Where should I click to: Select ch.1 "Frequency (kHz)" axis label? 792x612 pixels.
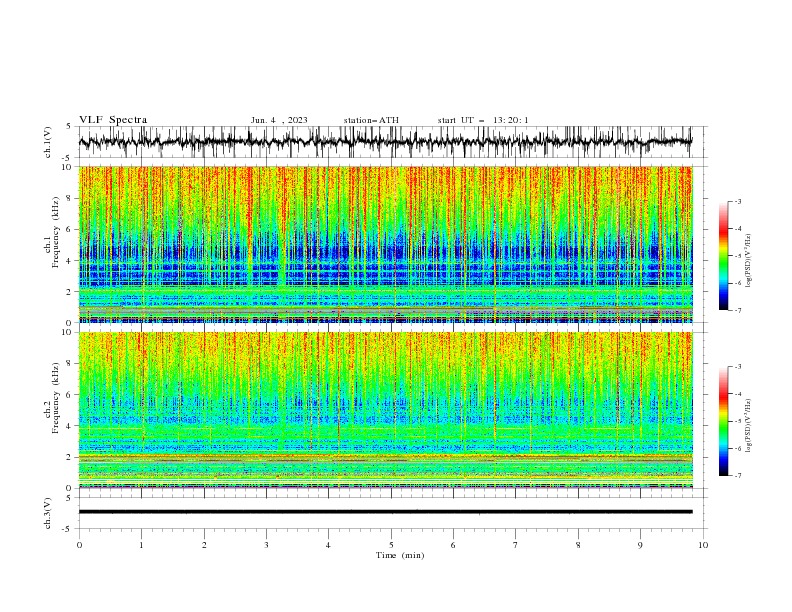tap(56, 233)
